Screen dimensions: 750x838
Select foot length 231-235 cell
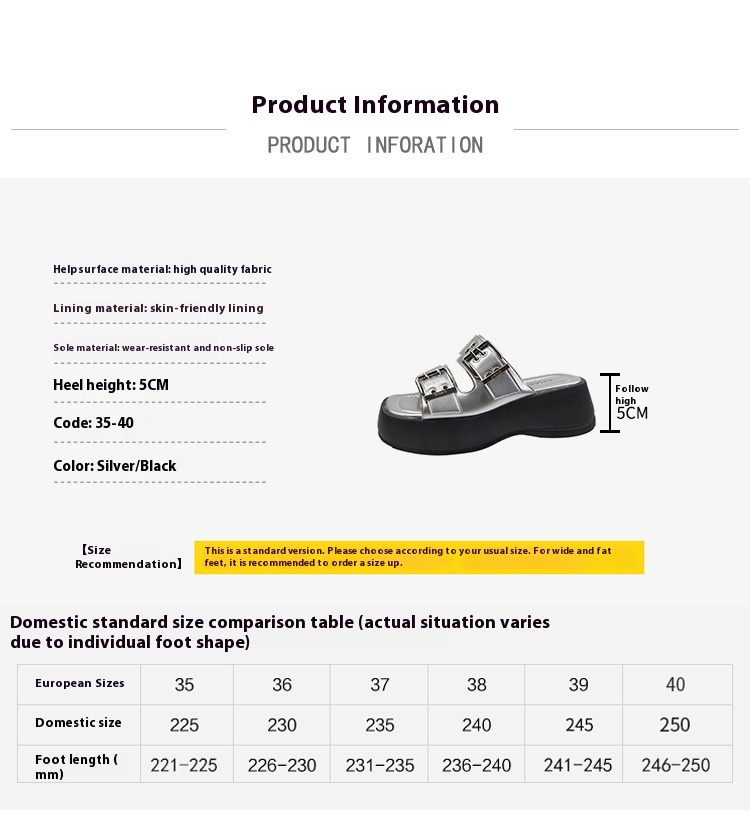[x=379, y=764]
